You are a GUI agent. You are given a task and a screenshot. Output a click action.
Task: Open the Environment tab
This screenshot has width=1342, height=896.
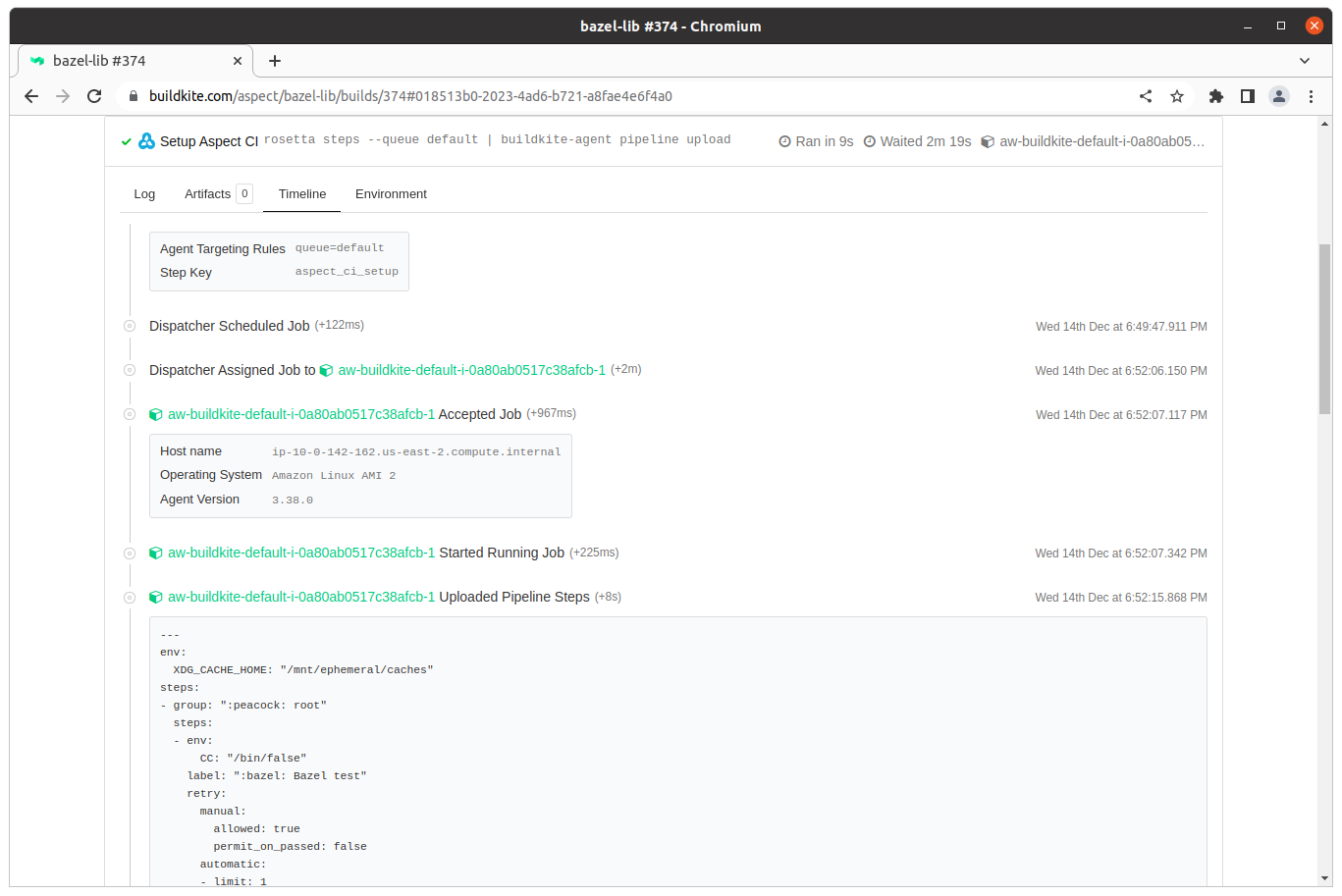(391, 194)
